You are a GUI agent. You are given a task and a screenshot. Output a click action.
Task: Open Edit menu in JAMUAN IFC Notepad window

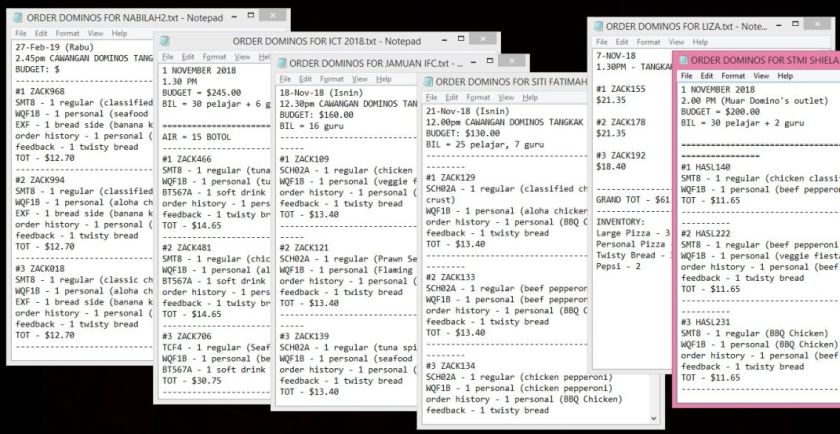pyautogui.click(x=305, y=79)
